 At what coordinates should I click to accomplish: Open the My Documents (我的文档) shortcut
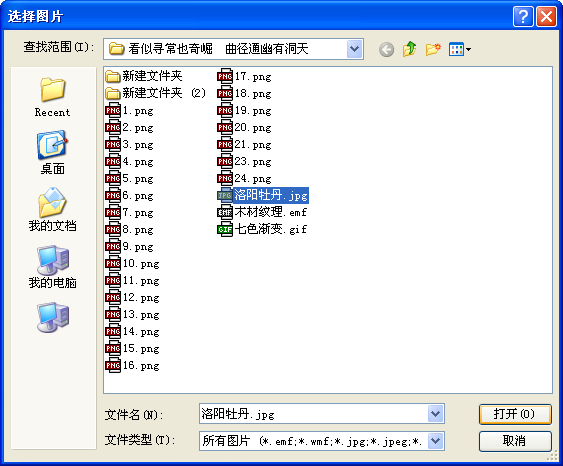pos(52,210)
